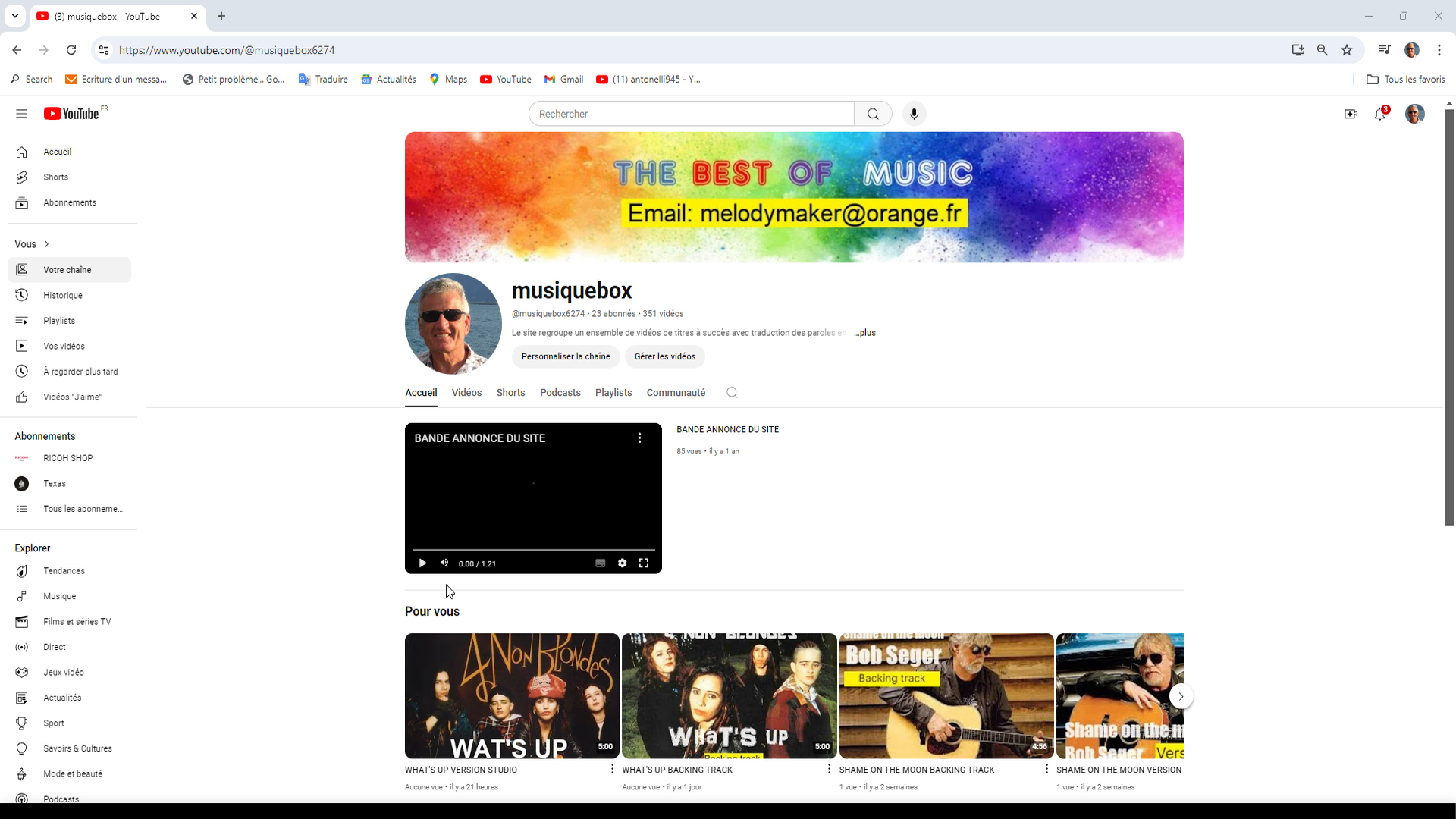
Task: Click Personnaliser la chaîne button
Action: point(566,356)
